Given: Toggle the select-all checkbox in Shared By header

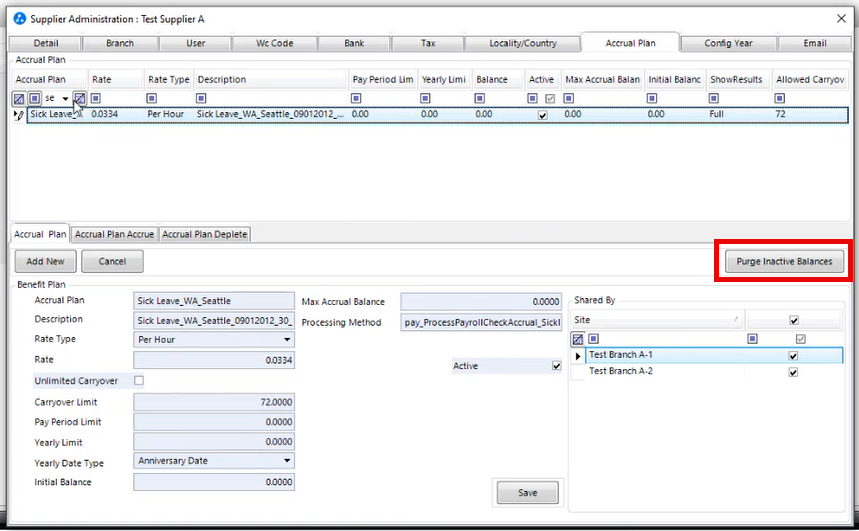Looking at the screenshot, I should [794, 320].
